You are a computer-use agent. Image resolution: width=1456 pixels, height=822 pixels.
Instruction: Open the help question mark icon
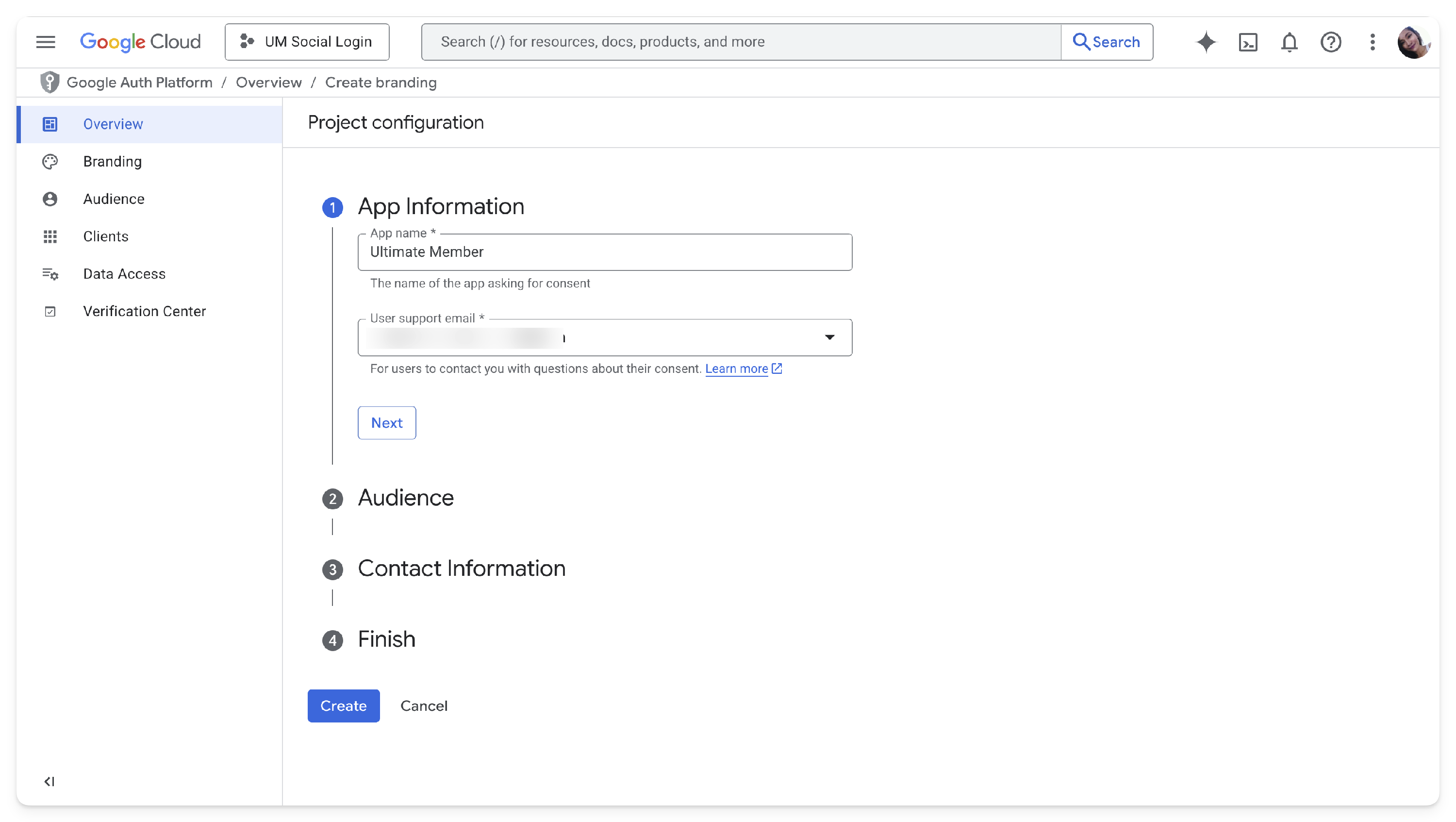tap(1330, 42)
